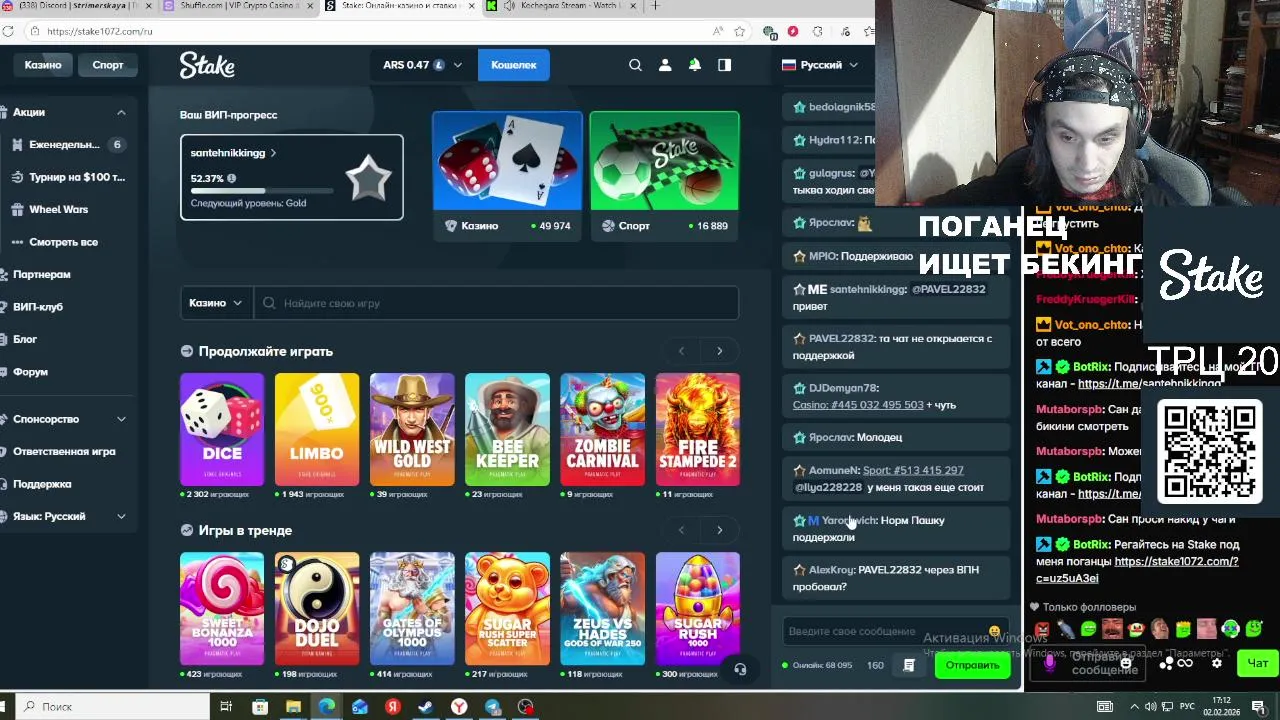This screenshot has height=720, width=1280.
Task: Open emoji picker in Stake chat input
Action: 994,631
